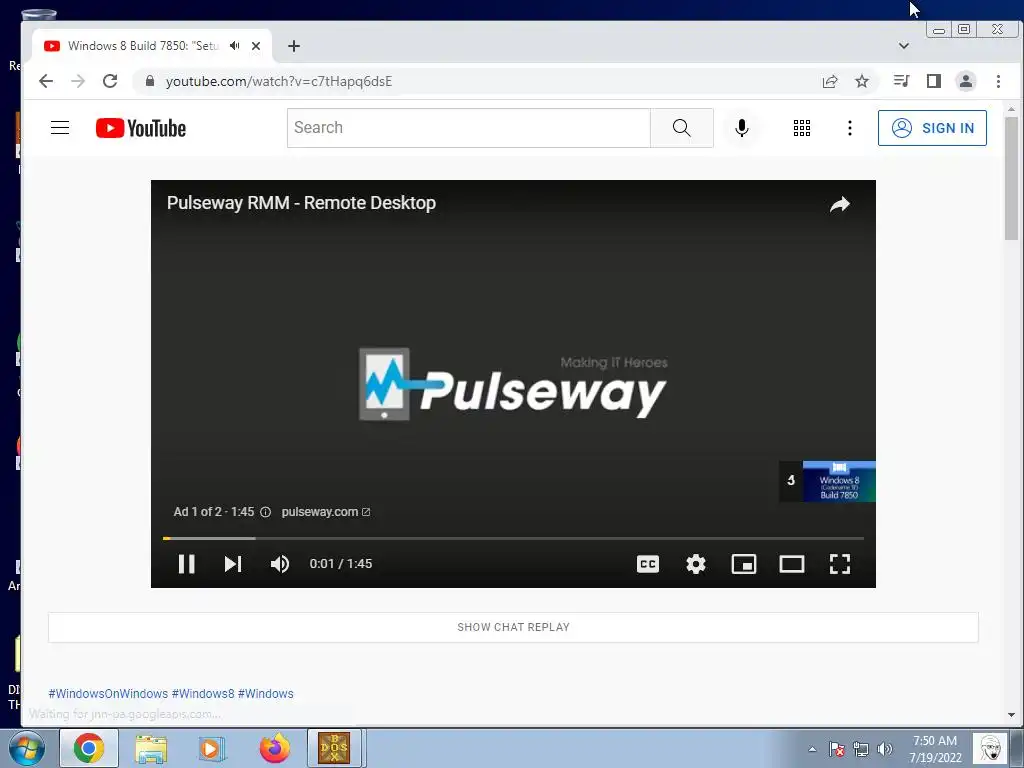Viewport: 1024px width, 768px height.
Task: Open the Windows Start button
Action: [27, 748]
